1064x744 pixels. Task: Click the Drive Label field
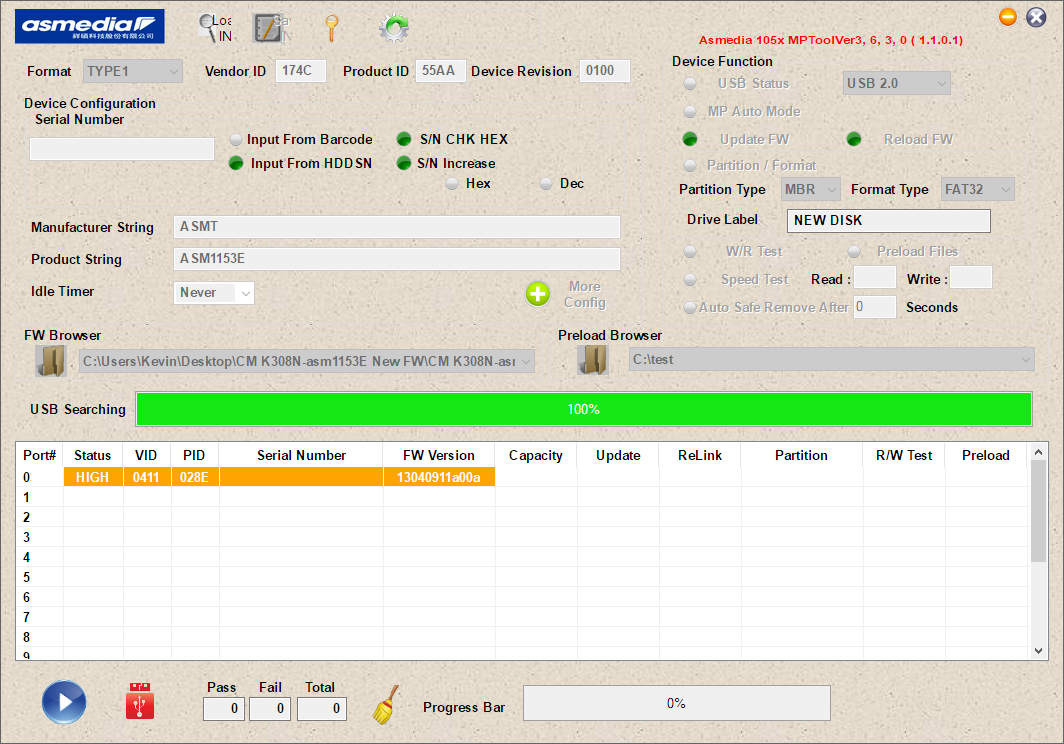click(x=889, y=221)
